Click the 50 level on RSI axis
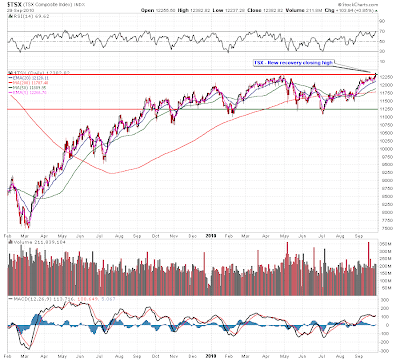 tap(383, 41)
